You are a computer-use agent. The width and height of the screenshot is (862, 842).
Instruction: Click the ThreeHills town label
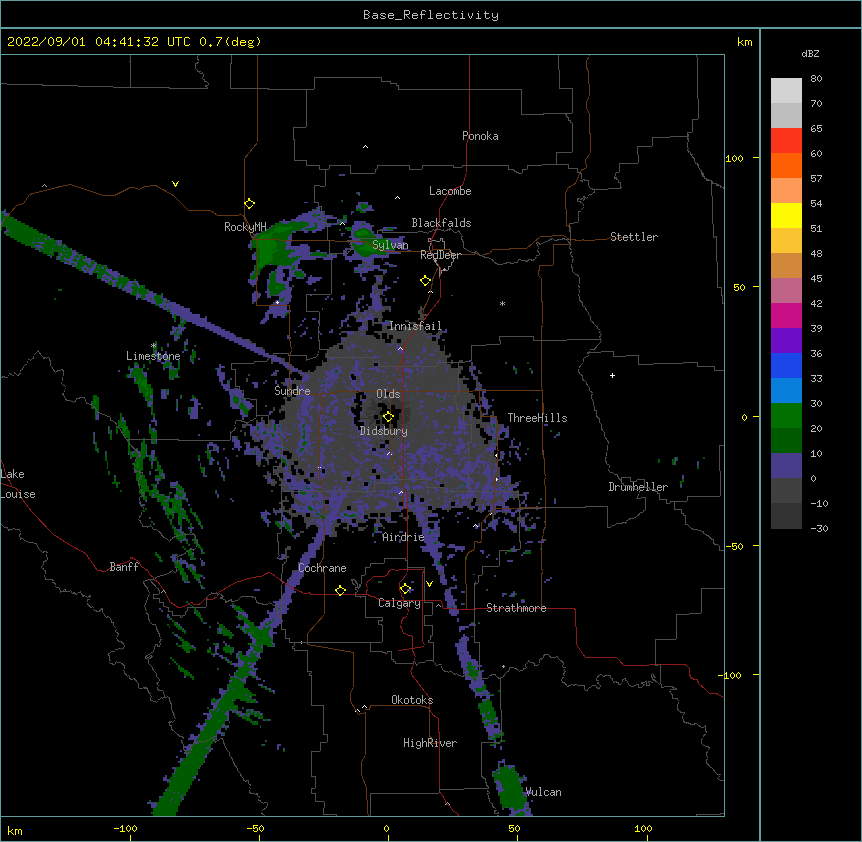537,418
